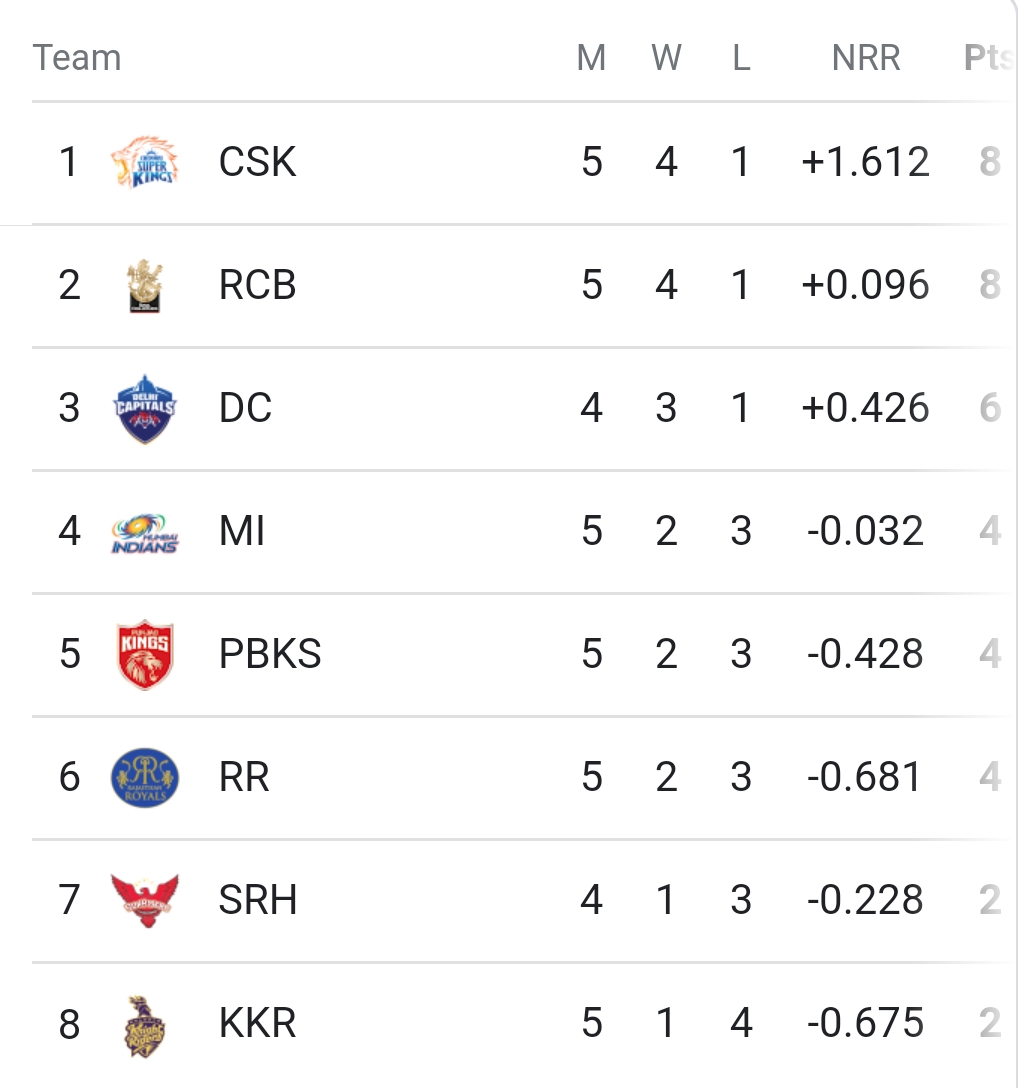Select the Kolkata Knight Riders logo

(145, 1026)
